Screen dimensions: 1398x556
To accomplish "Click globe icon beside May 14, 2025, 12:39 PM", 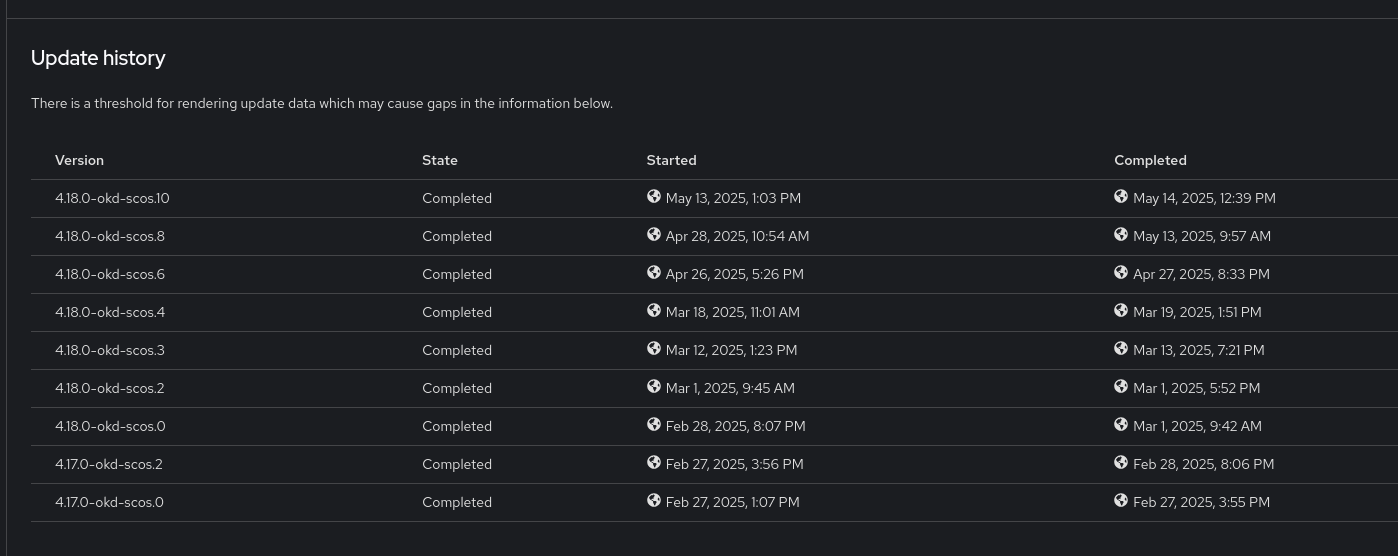I will click(x=1121, y=197).
